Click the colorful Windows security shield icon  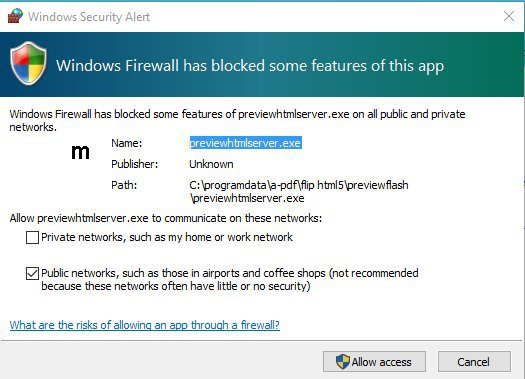pyautogui.click(x=28, y=63)
